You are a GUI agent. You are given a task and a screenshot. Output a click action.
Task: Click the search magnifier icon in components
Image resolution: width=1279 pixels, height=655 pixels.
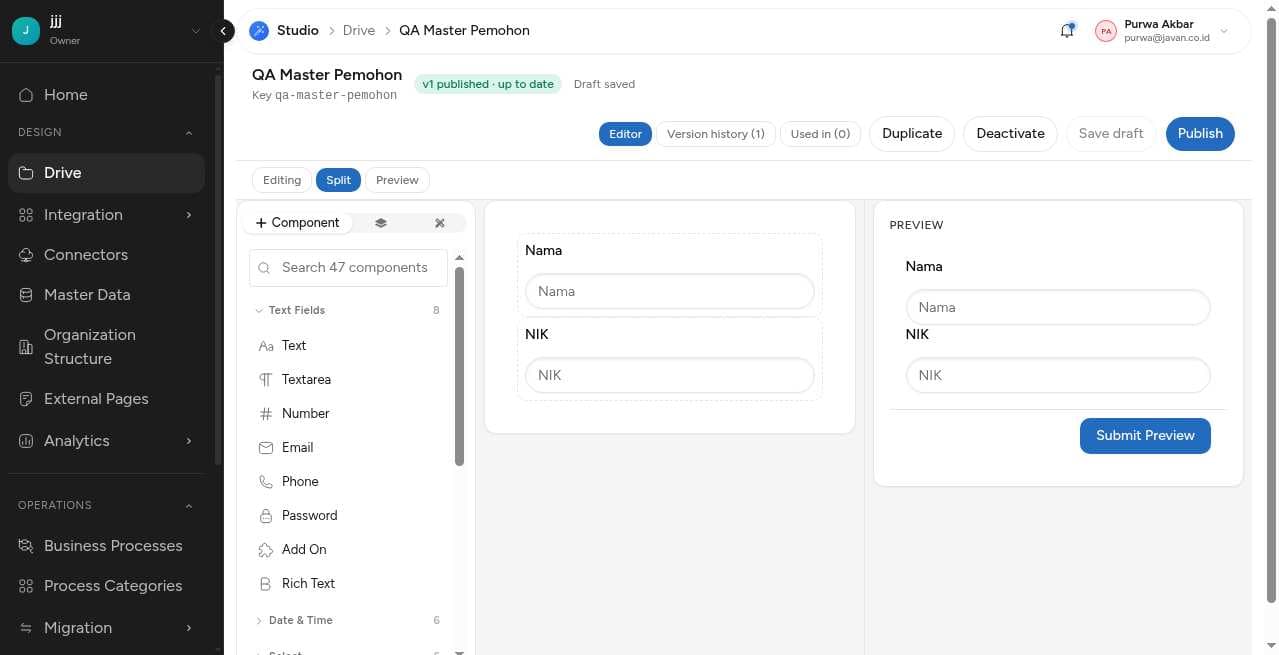[265, 268]
